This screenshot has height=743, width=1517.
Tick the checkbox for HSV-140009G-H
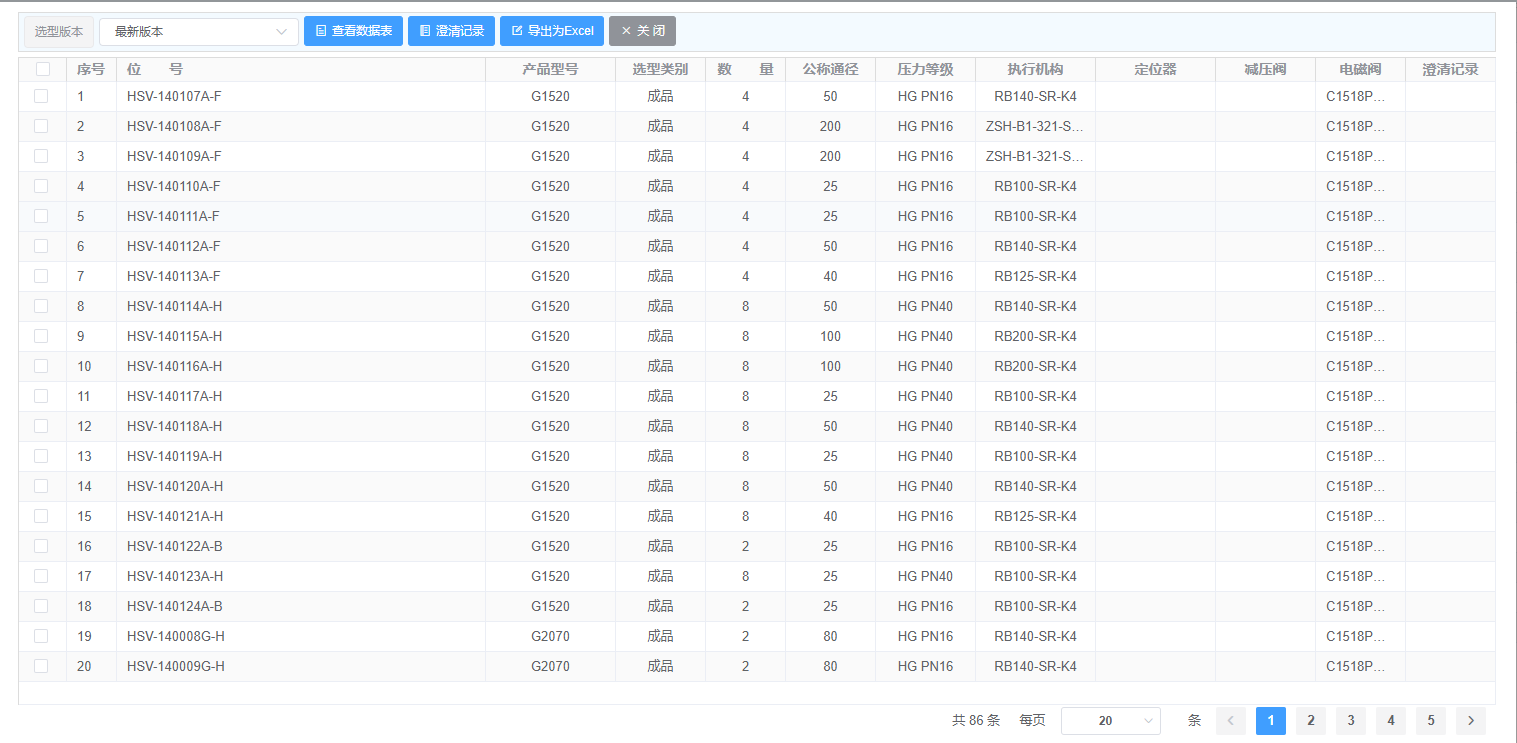pos(41,666)
